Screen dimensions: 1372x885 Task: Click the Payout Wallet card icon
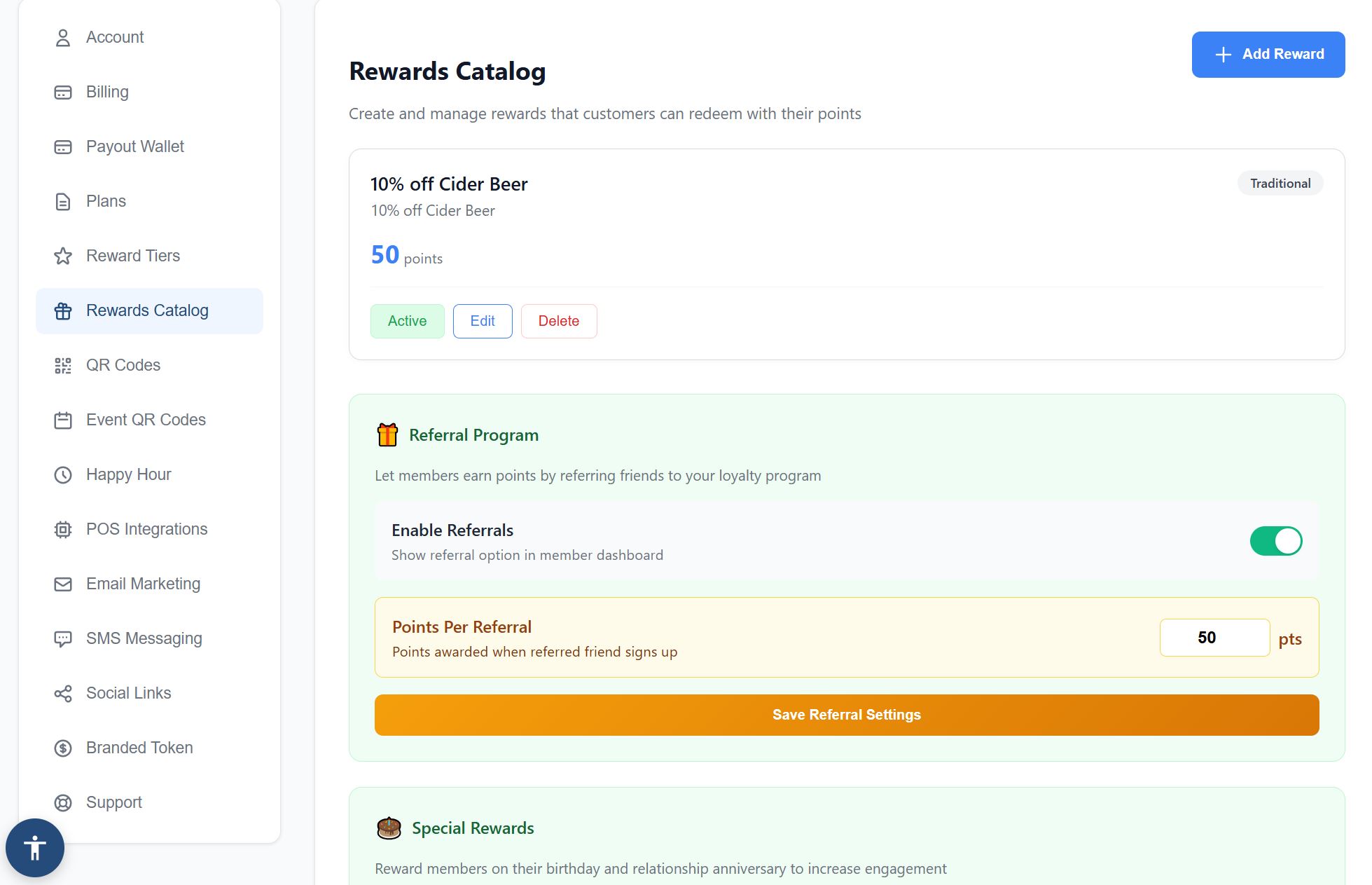[63, 147]
